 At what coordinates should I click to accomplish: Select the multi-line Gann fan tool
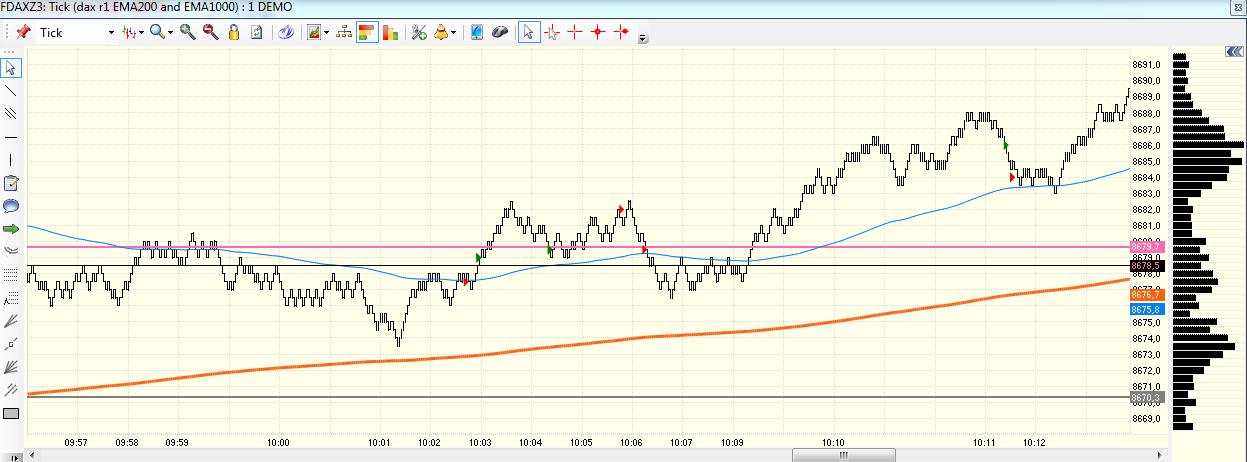coord(11,366)
